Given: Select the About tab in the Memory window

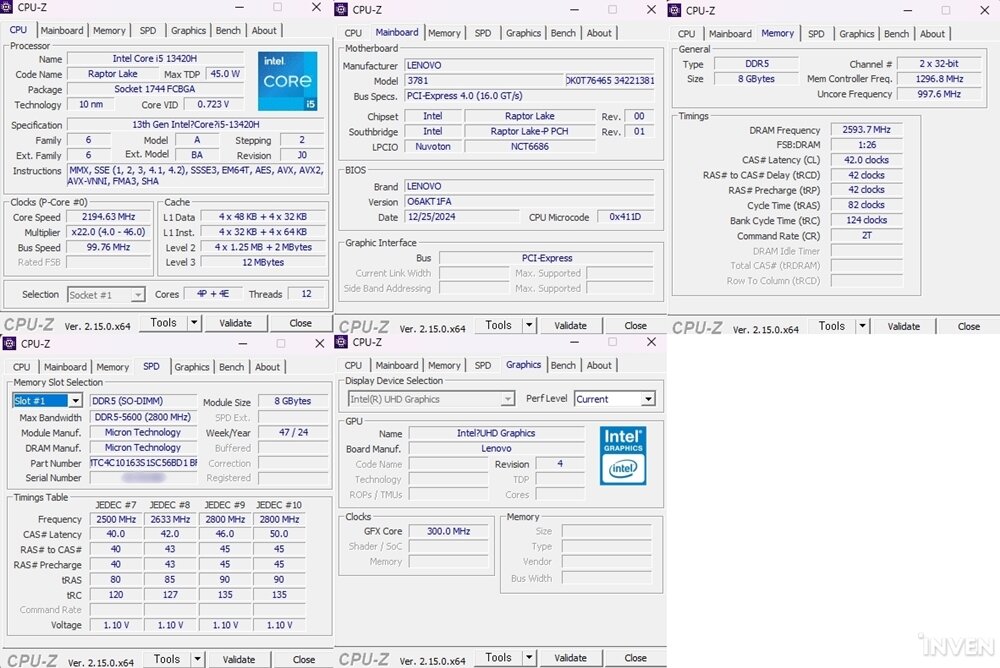Looking at the screenshot, I should (932, 34).
